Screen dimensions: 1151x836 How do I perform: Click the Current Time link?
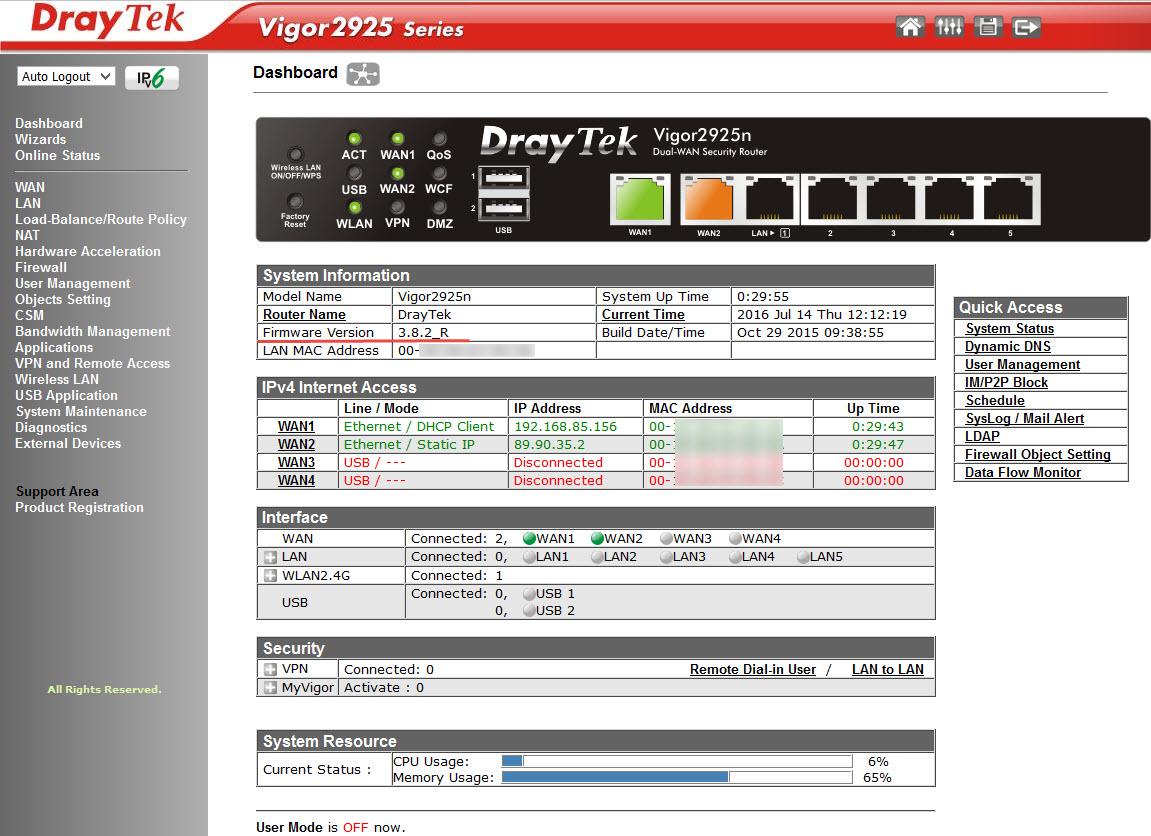coord(643,314)
